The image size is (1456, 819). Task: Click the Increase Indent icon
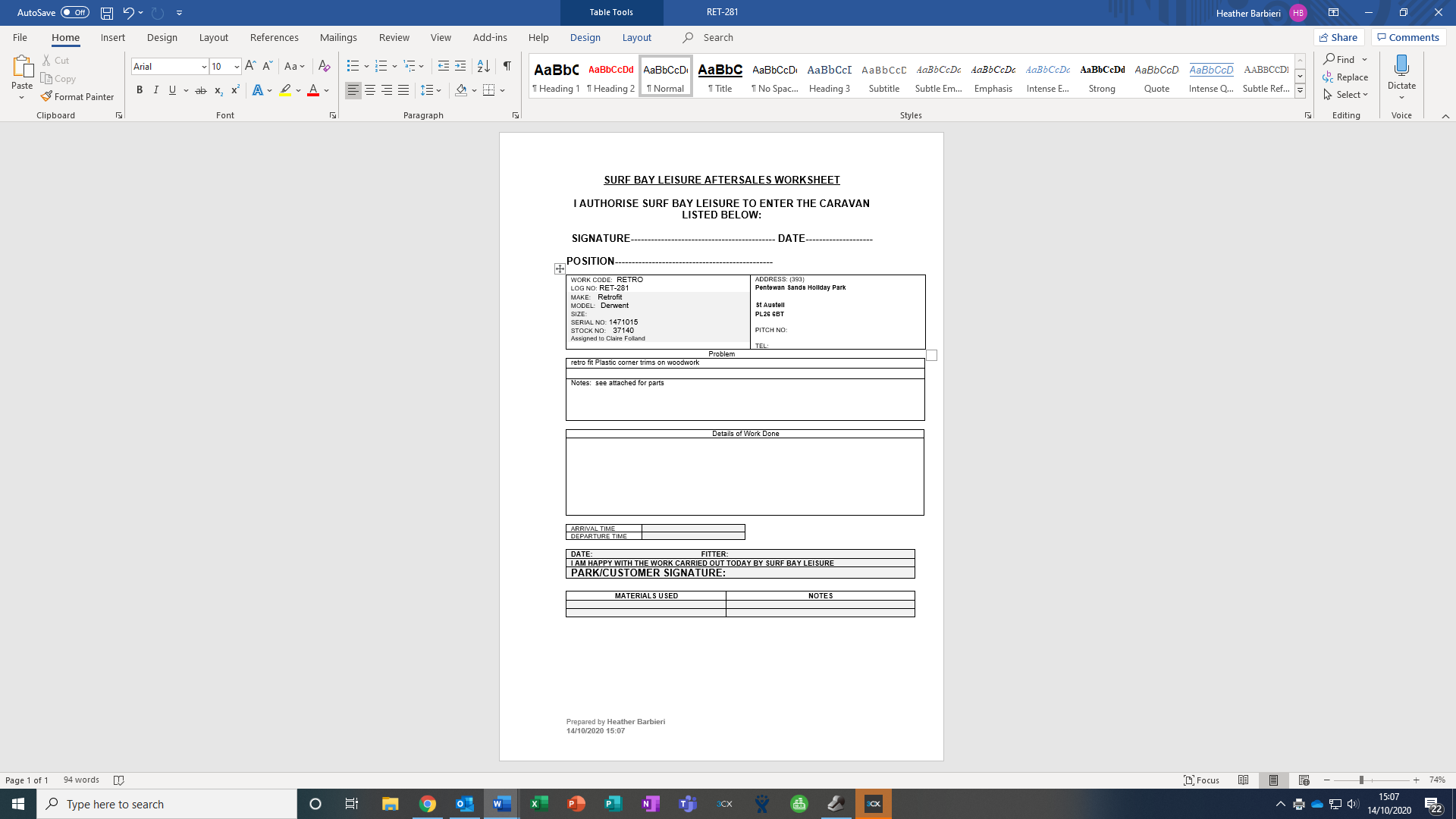tap(460, 66)
